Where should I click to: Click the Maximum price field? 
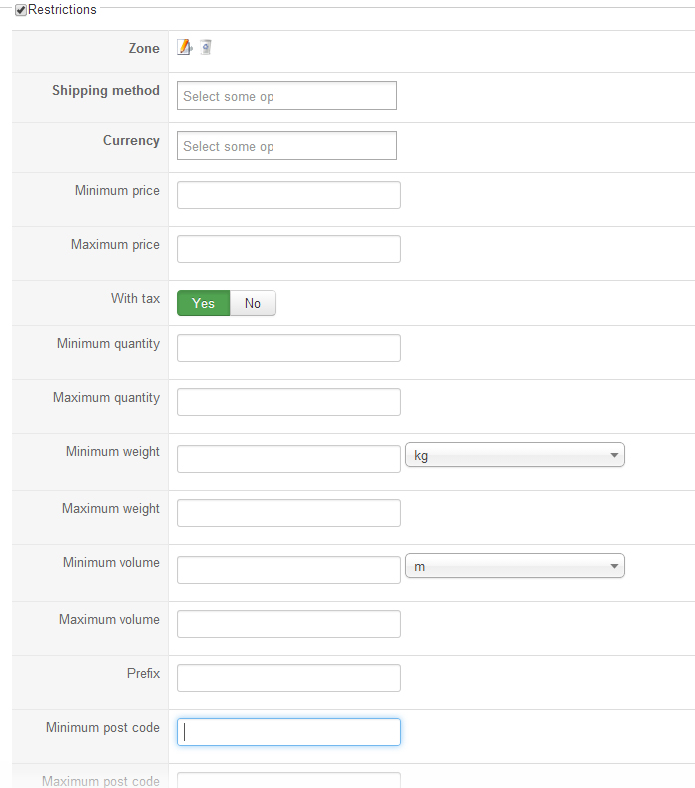(x=288, y=249)
